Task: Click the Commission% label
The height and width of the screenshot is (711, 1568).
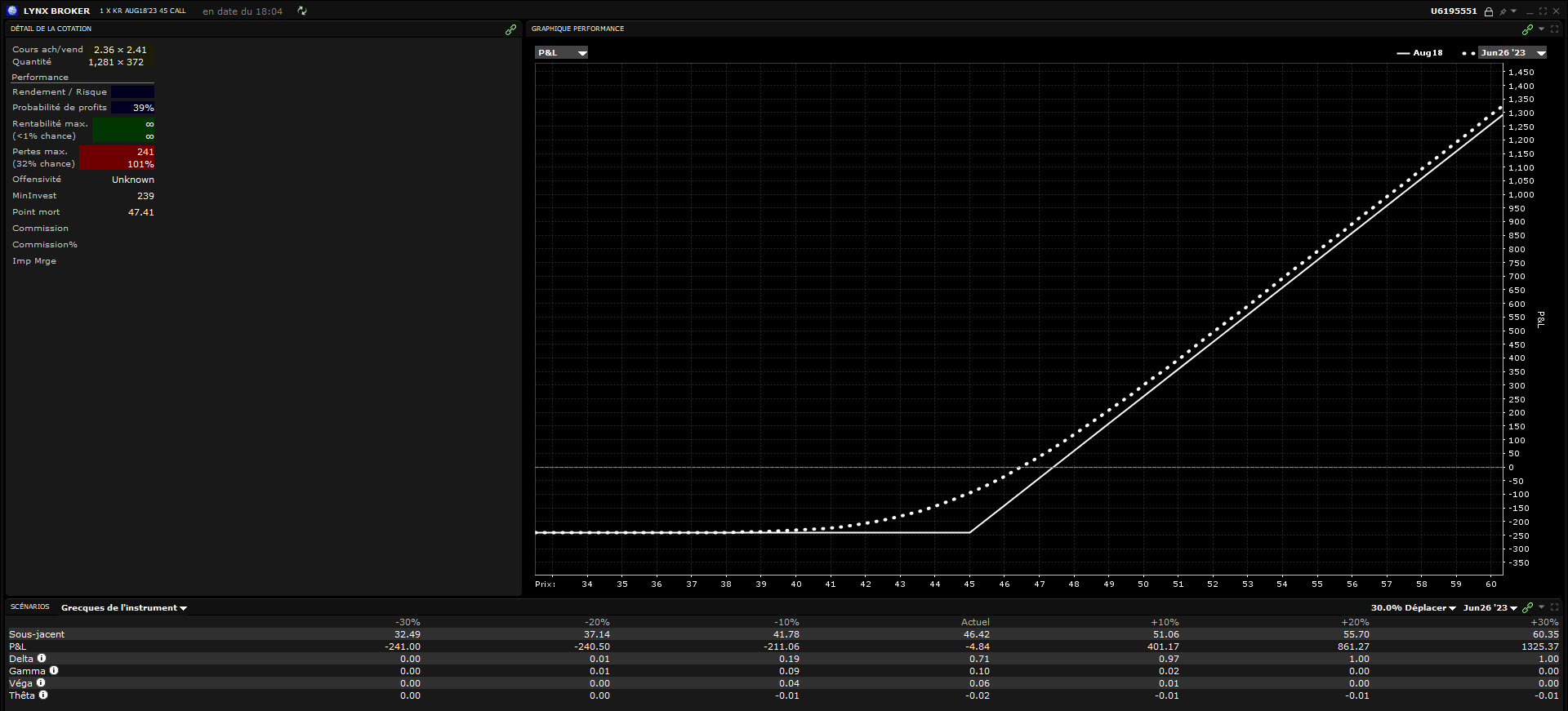Action: [x=45, y=245]
